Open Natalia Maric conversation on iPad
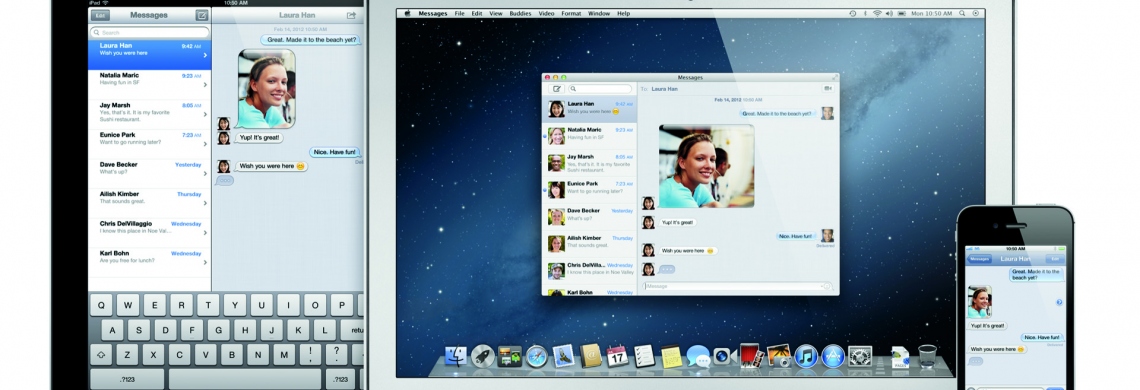The height and width of the screenshot is (390, 1140). [150, 84]
